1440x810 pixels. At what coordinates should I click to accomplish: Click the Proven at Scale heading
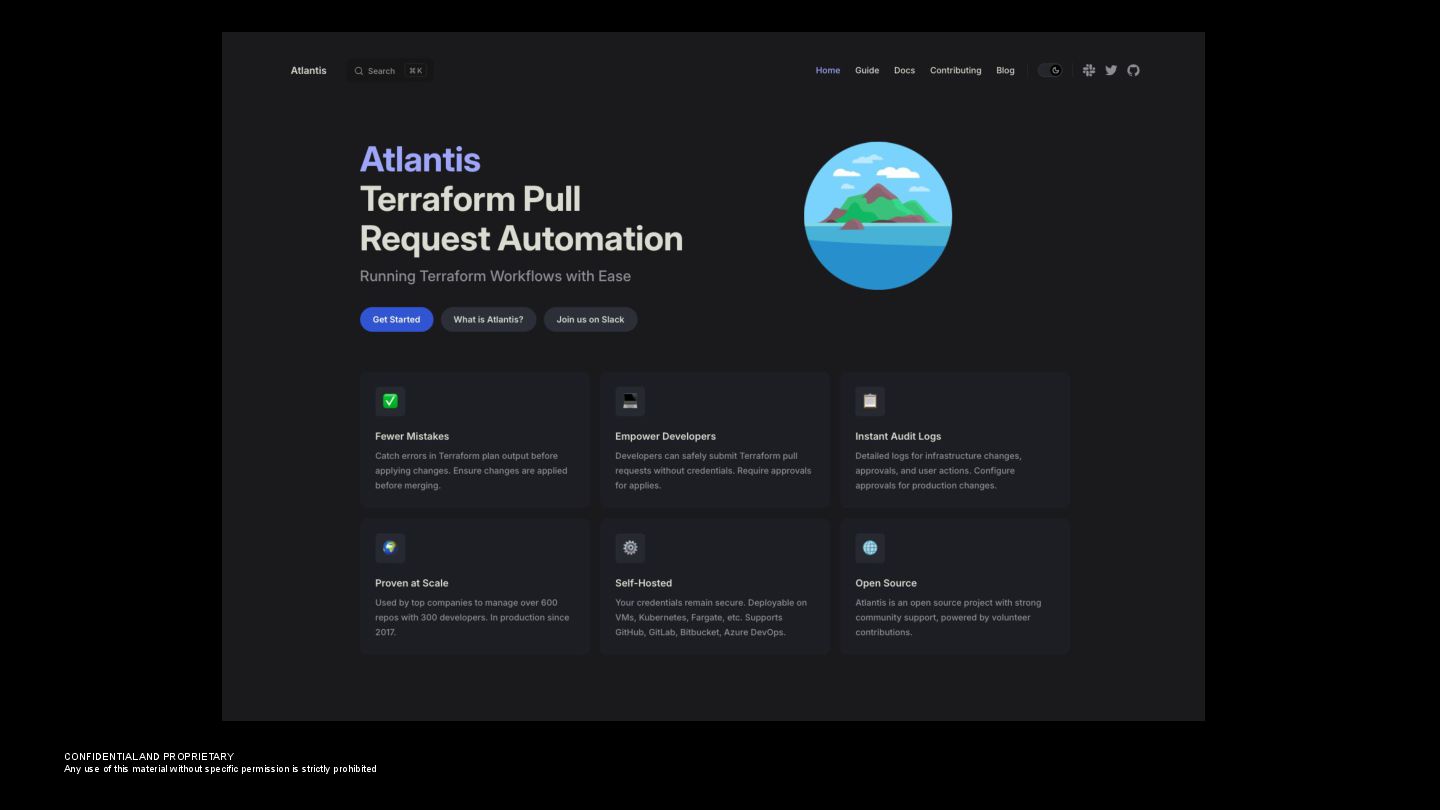pyautogui.click(x=411, y=583)
